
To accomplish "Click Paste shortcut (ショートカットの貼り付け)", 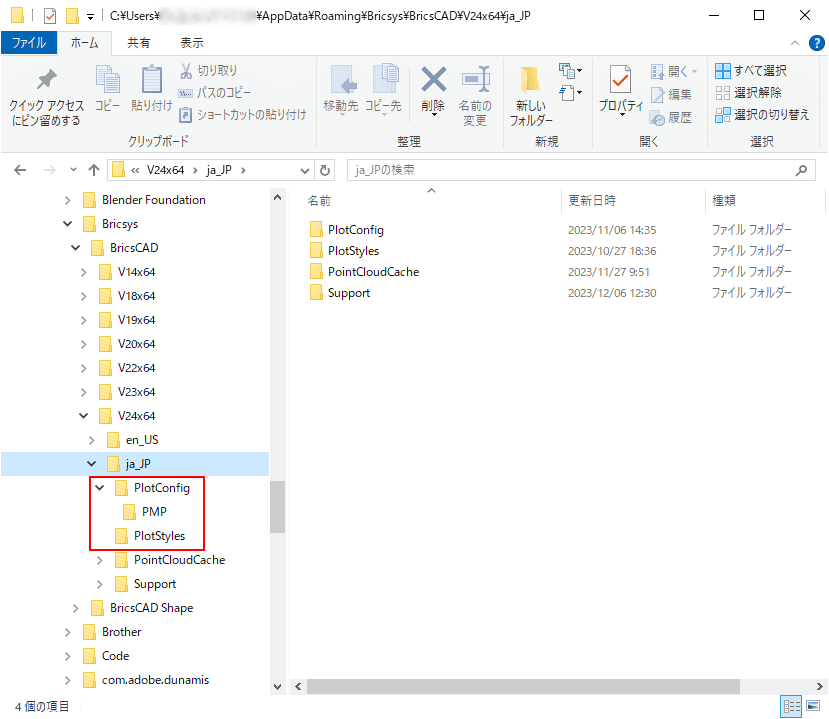I will point(243,115).
